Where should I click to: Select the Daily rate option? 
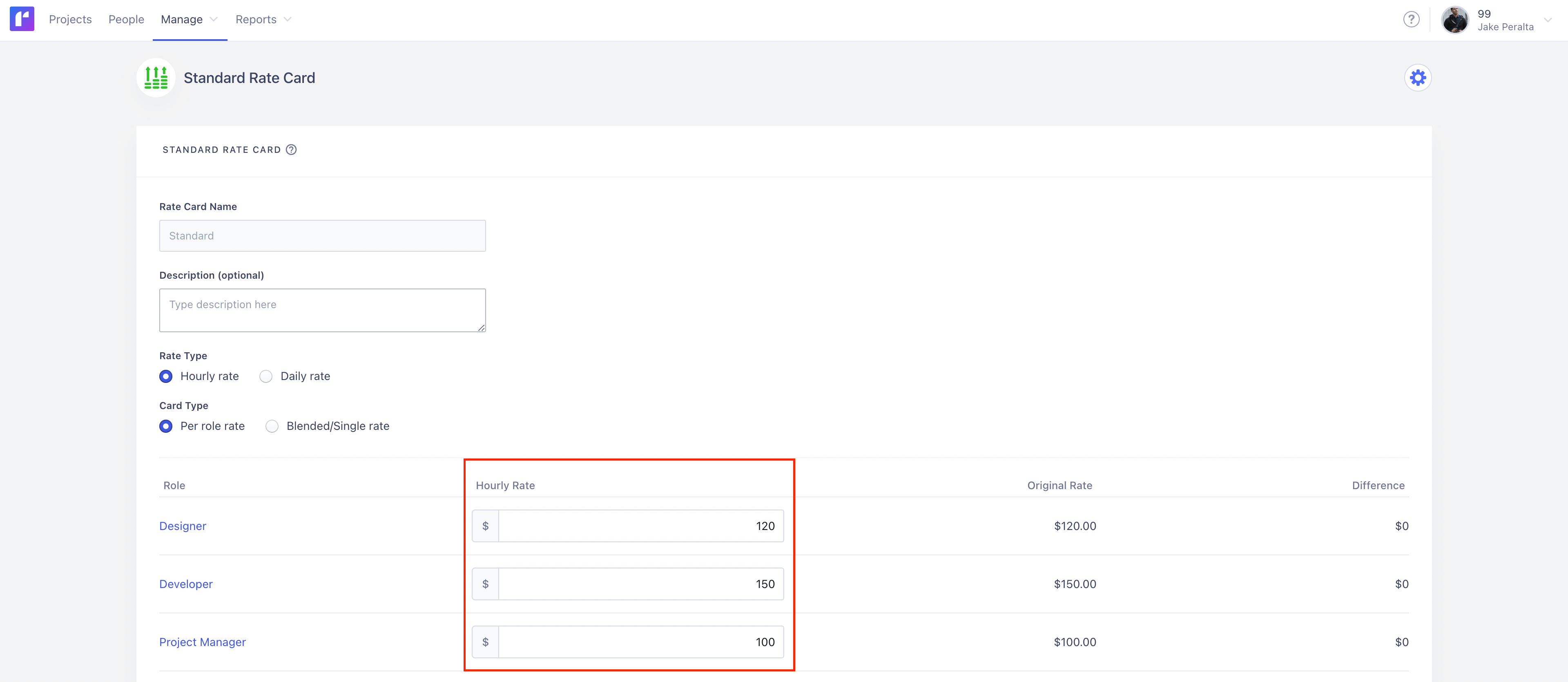(x=266, y=376)
